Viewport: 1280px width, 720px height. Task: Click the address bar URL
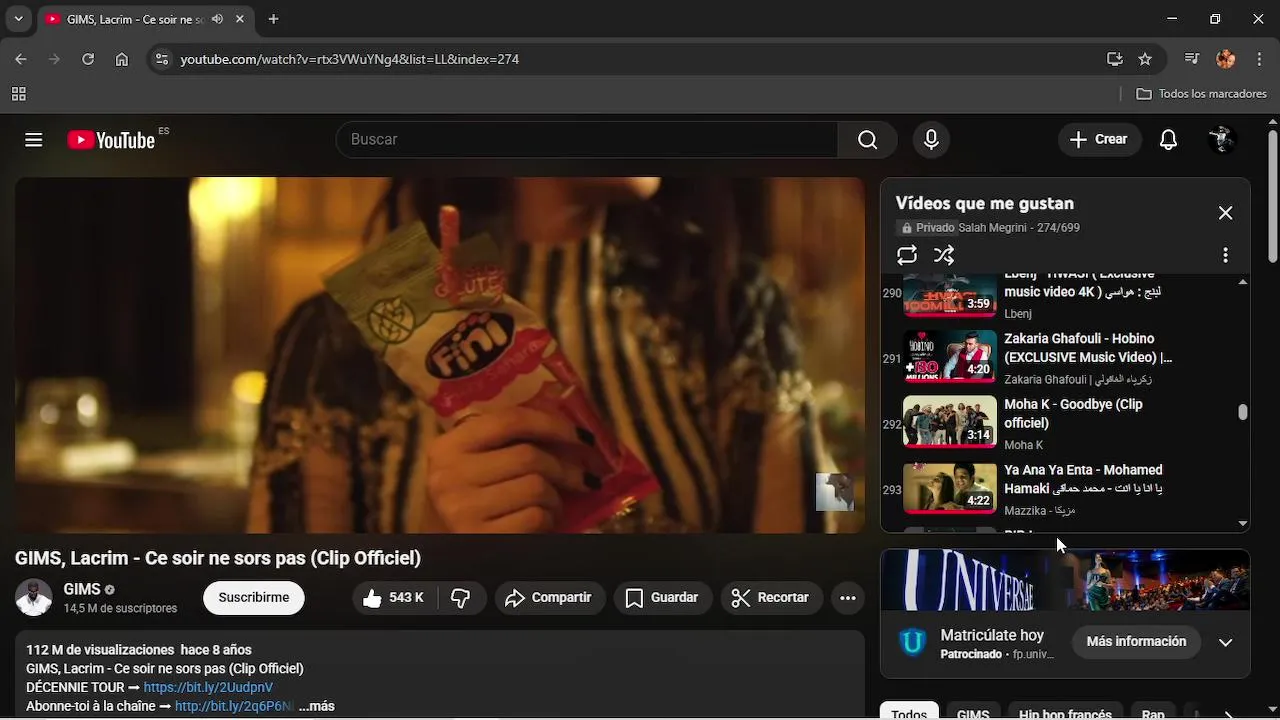pos(349,59)
